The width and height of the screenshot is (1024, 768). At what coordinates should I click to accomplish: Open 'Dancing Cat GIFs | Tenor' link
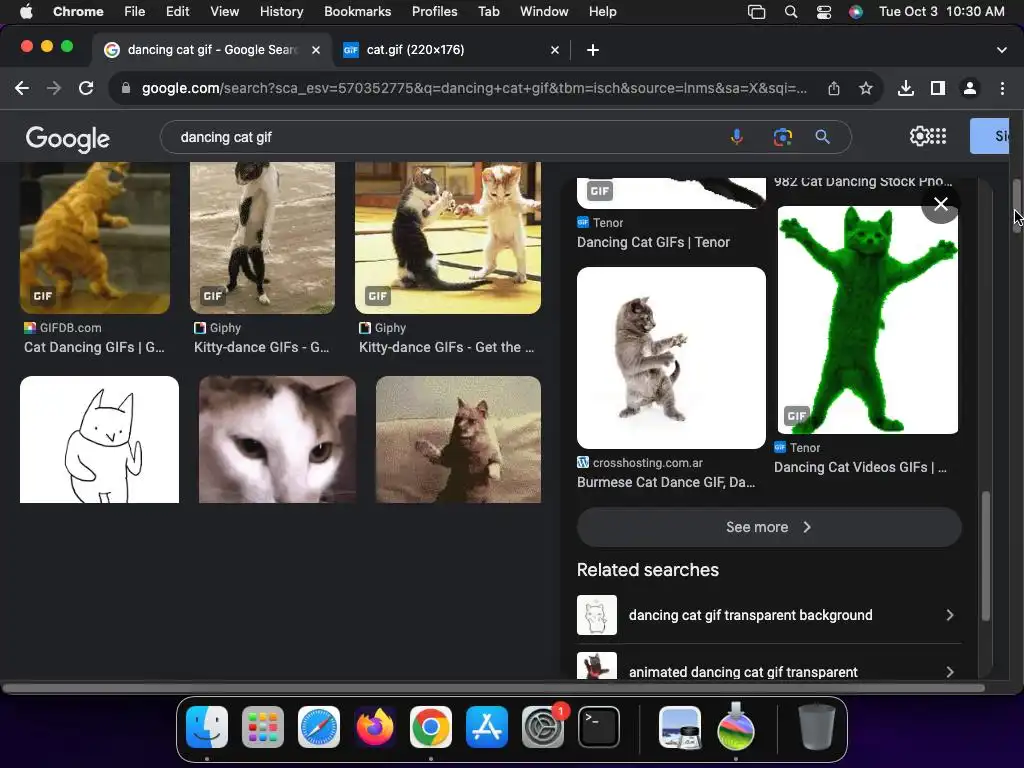653,242
